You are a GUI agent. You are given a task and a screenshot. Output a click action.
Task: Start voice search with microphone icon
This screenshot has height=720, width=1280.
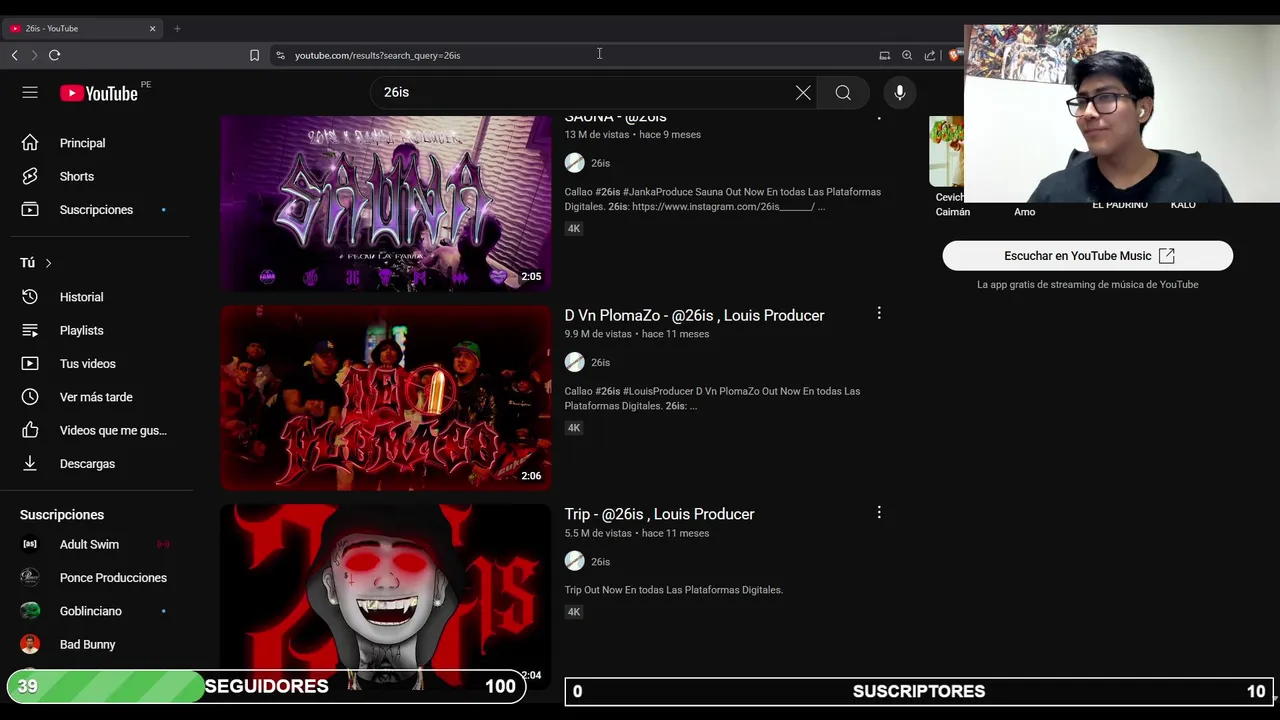pyautogui.click(x=900, y=92)
